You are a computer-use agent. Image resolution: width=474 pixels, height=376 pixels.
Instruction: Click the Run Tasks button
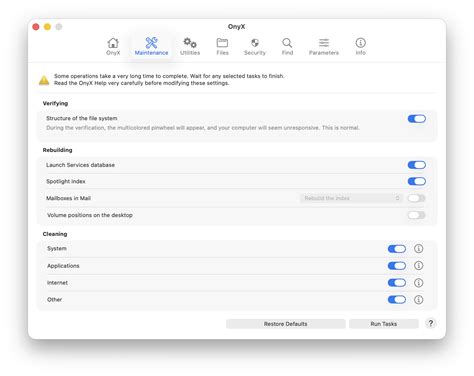pos(384,324)
